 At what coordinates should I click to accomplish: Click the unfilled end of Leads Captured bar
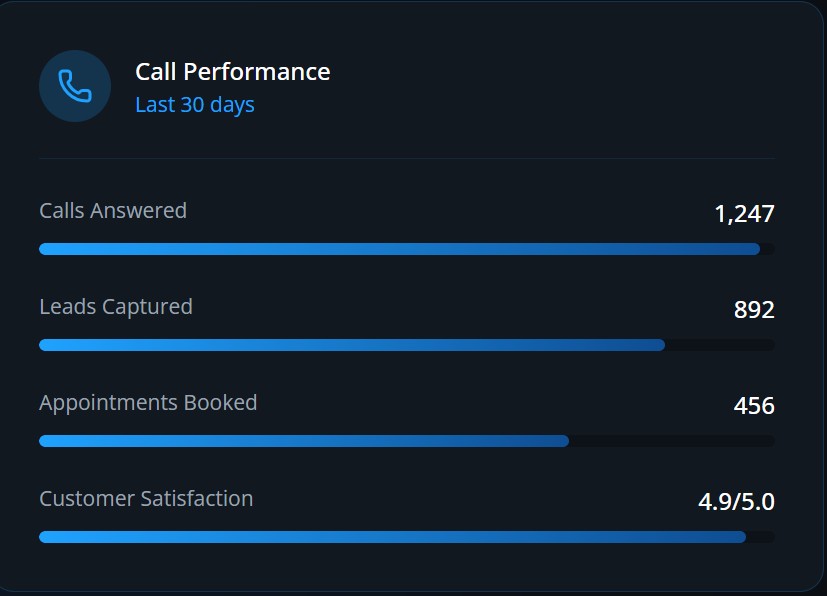[x=720, y=345]
